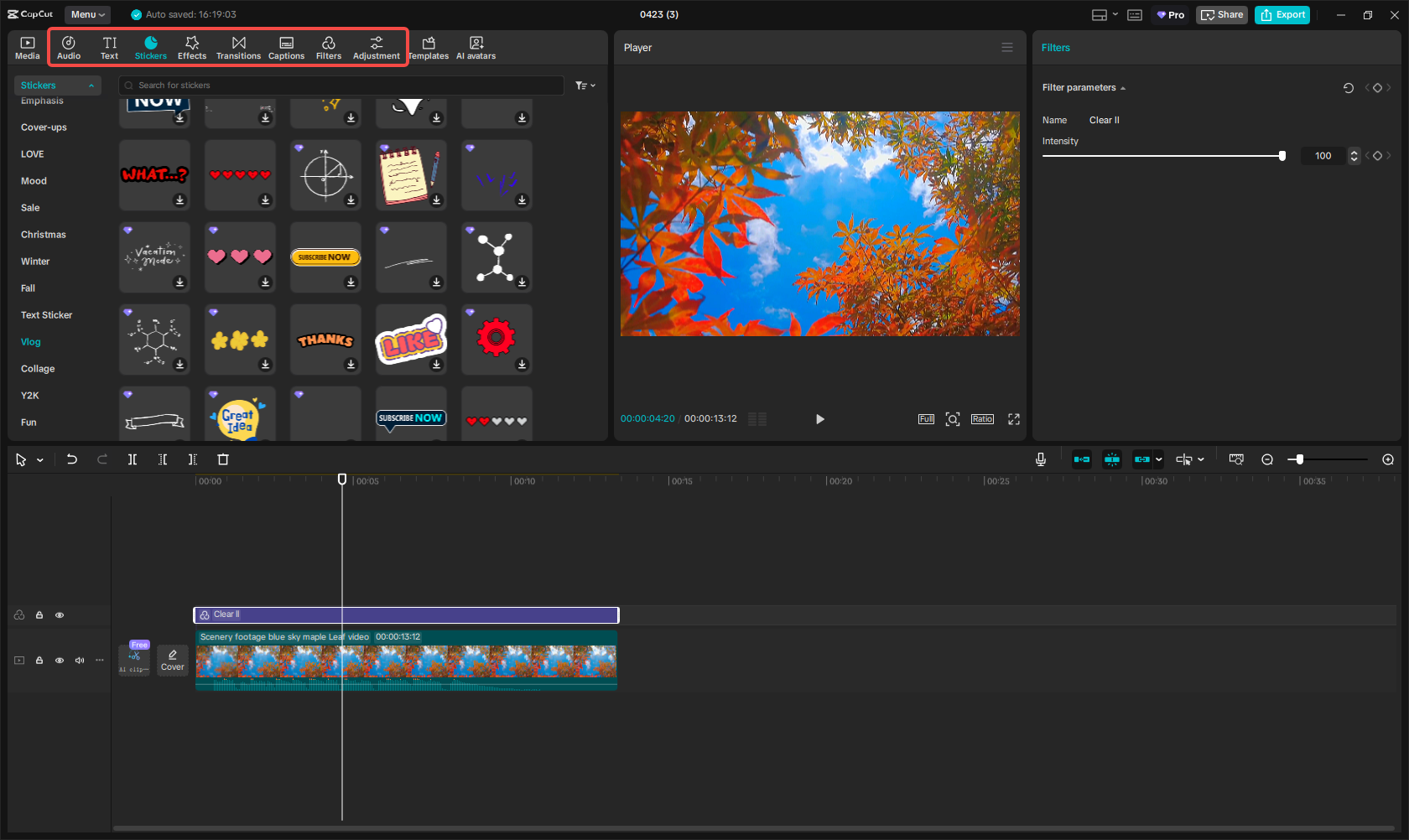Image resolution: width=1409 pixels, height=840 pixels.
Task: Select the AI avatars panel
Action: [x=476, y=46]
